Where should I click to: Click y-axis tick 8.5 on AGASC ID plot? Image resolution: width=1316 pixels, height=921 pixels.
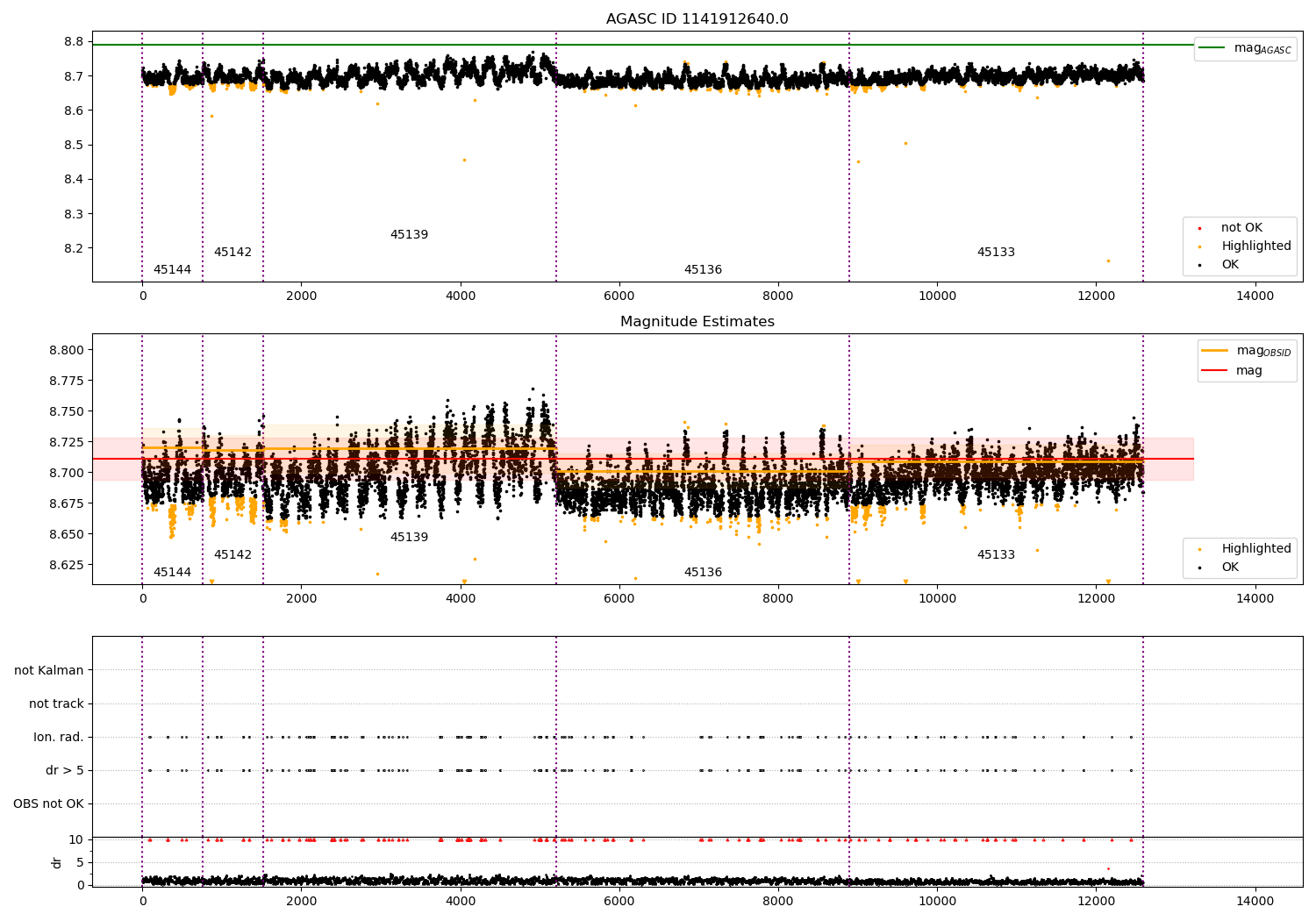[x=74, y=146]
